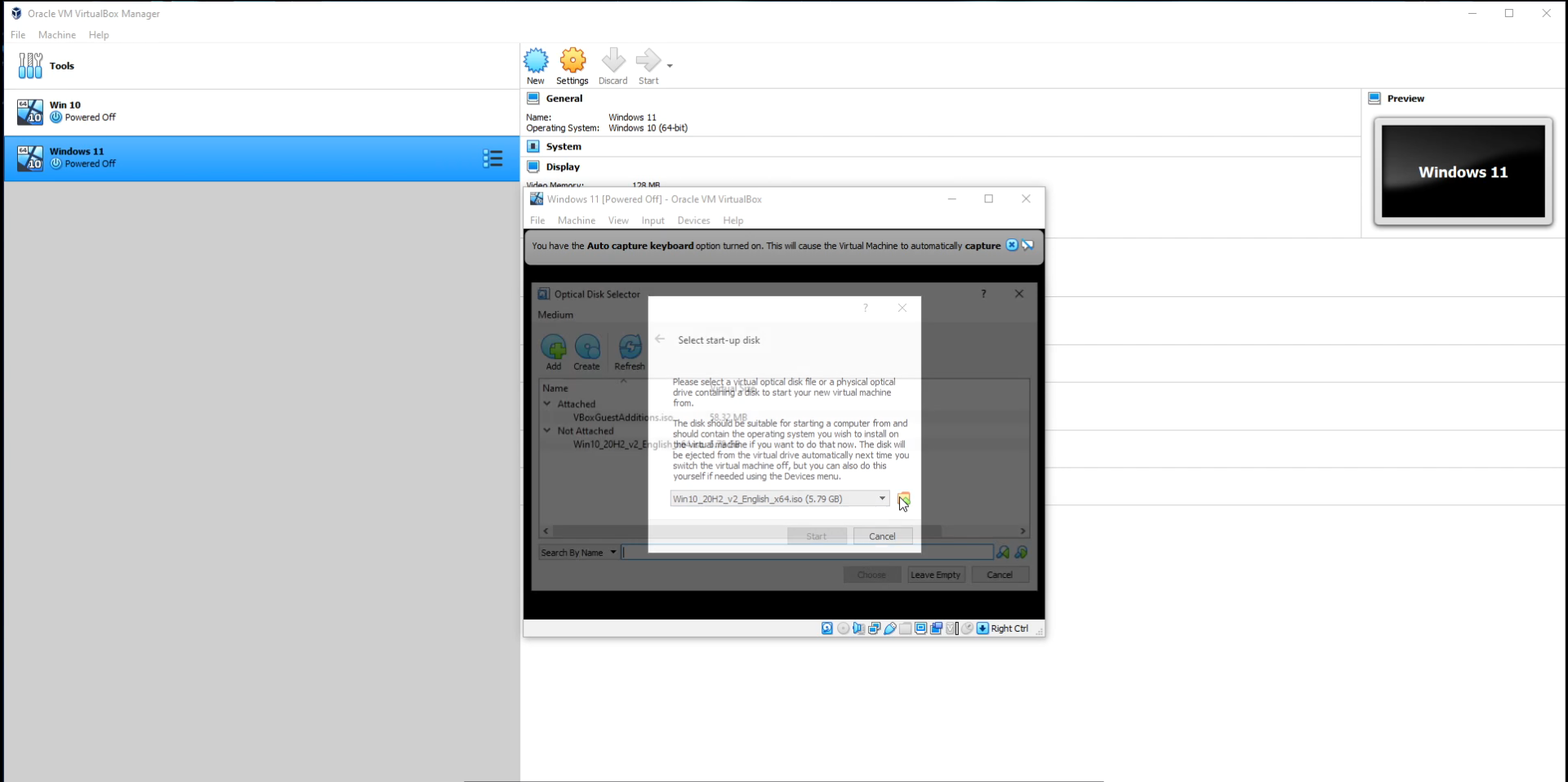Dismiss the Auto capture keyboard notification
Viewport: 1568px width, 782px height.
coord(1012,245)
